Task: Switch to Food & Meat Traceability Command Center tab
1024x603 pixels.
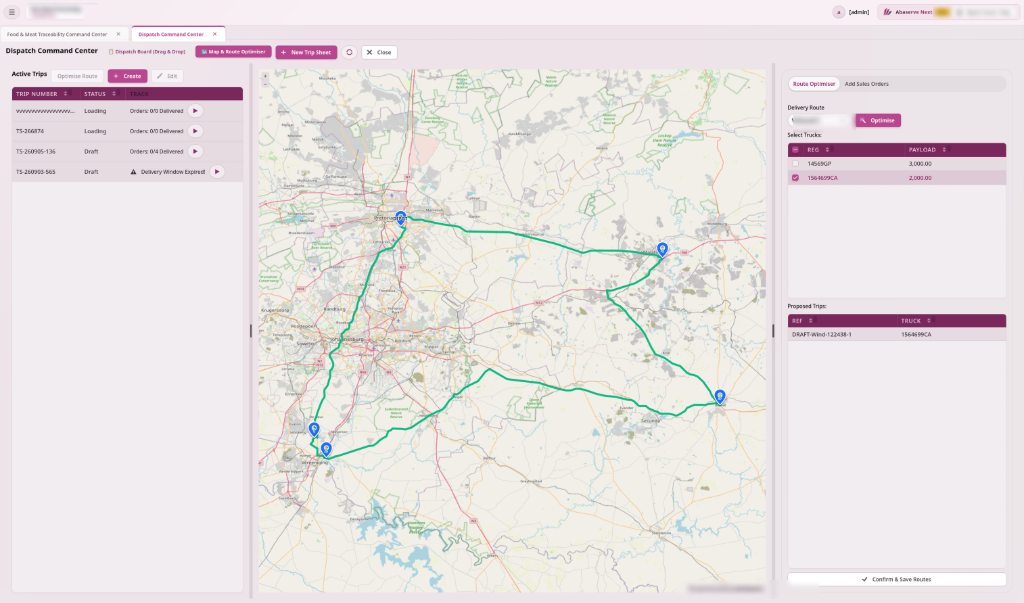Action: [x=57, y=34]
